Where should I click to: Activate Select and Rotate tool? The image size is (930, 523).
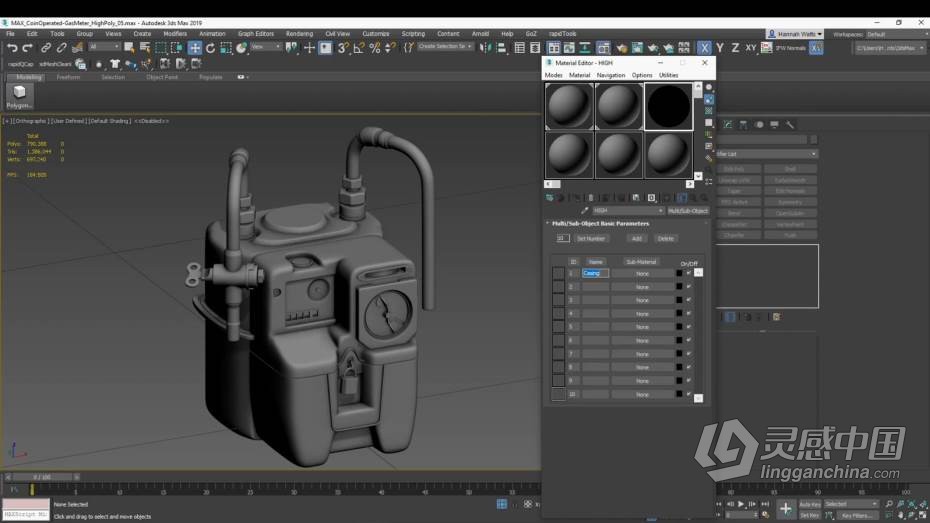(210, 48)
